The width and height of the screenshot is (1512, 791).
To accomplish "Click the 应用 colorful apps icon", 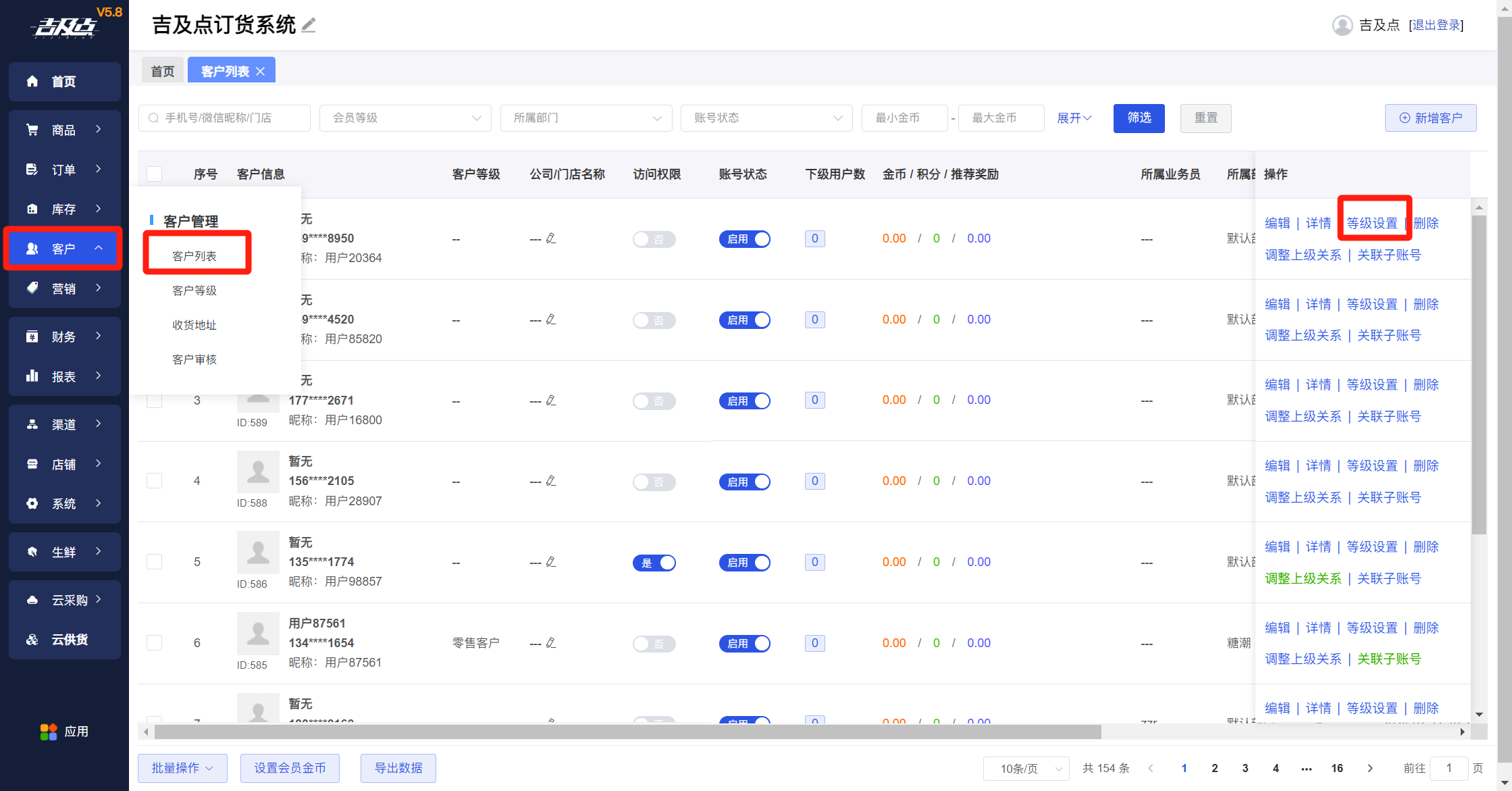I will pos(49,732).
